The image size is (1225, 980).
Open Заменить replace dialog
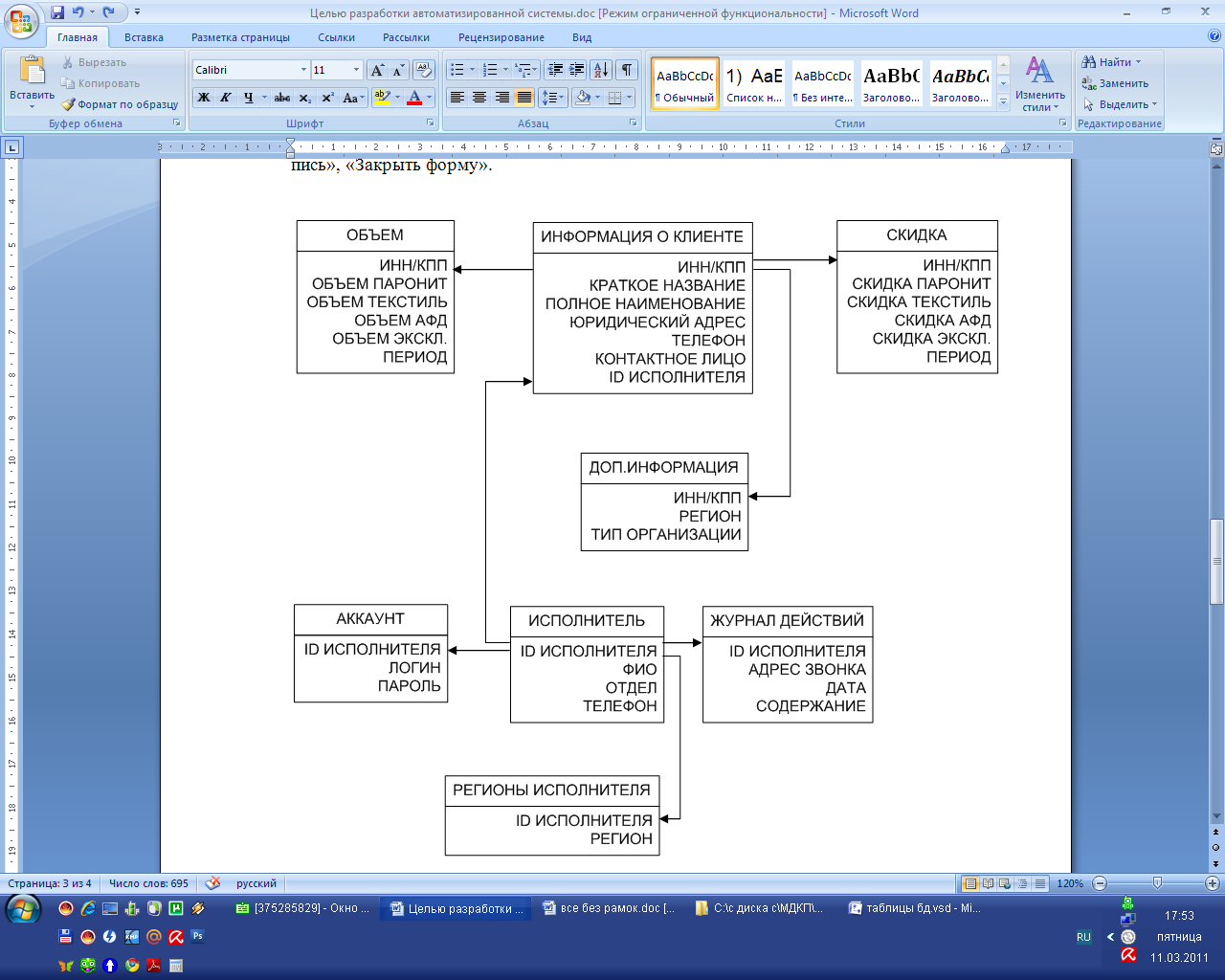pos(1115,83)
